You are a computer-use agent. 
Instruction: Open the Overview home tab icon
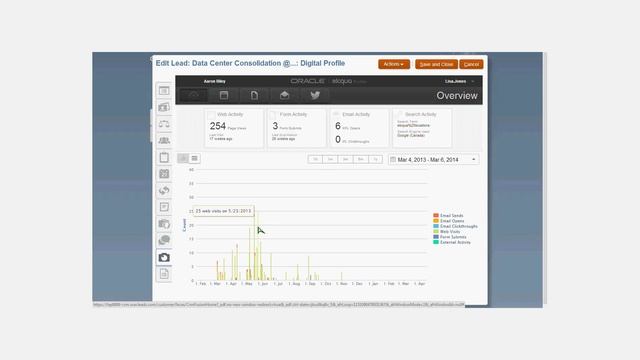tap(193, 96)
